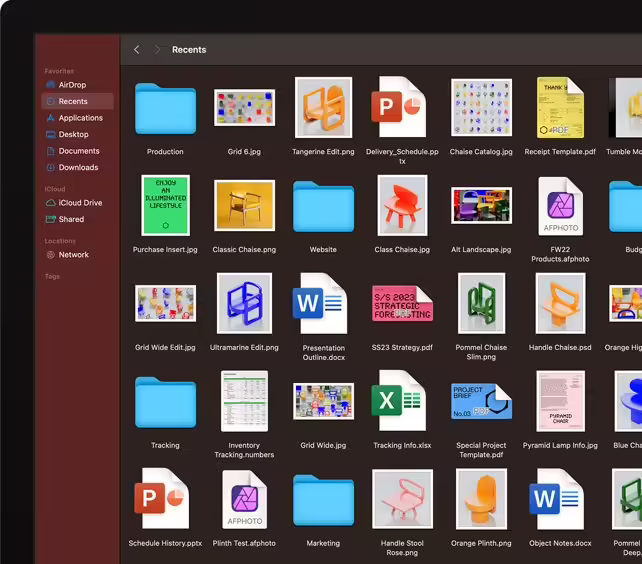Select the Marketing folder
Image resolution: width=642 pixels, height=564 pixels.
323,499
